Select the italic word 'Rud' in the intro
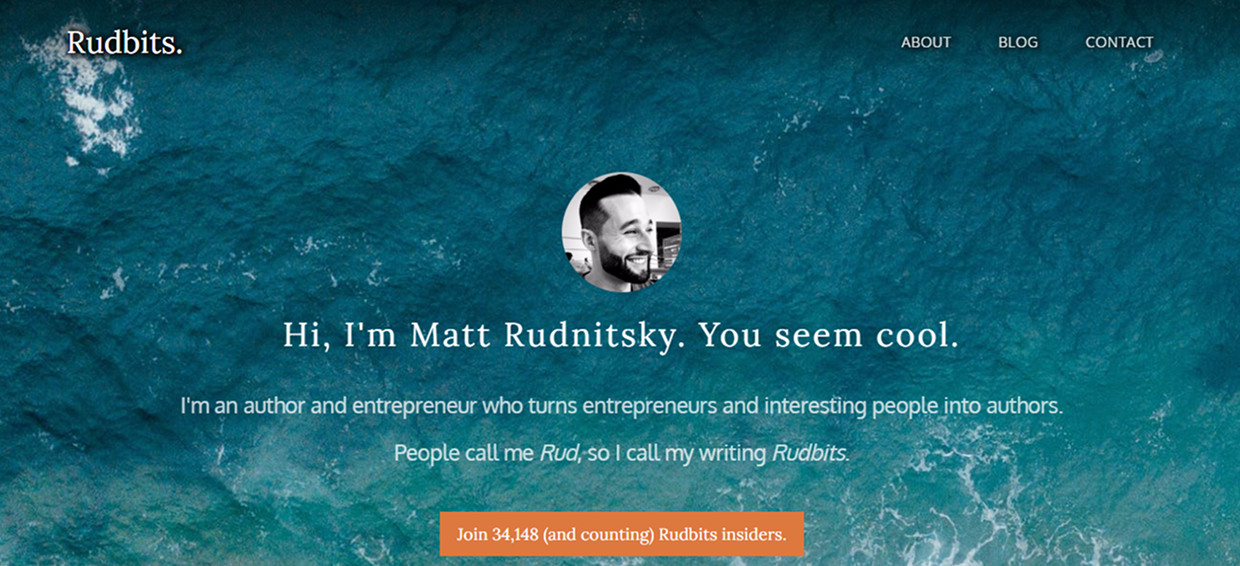The image size is (1240, 566). pos(560,453)
